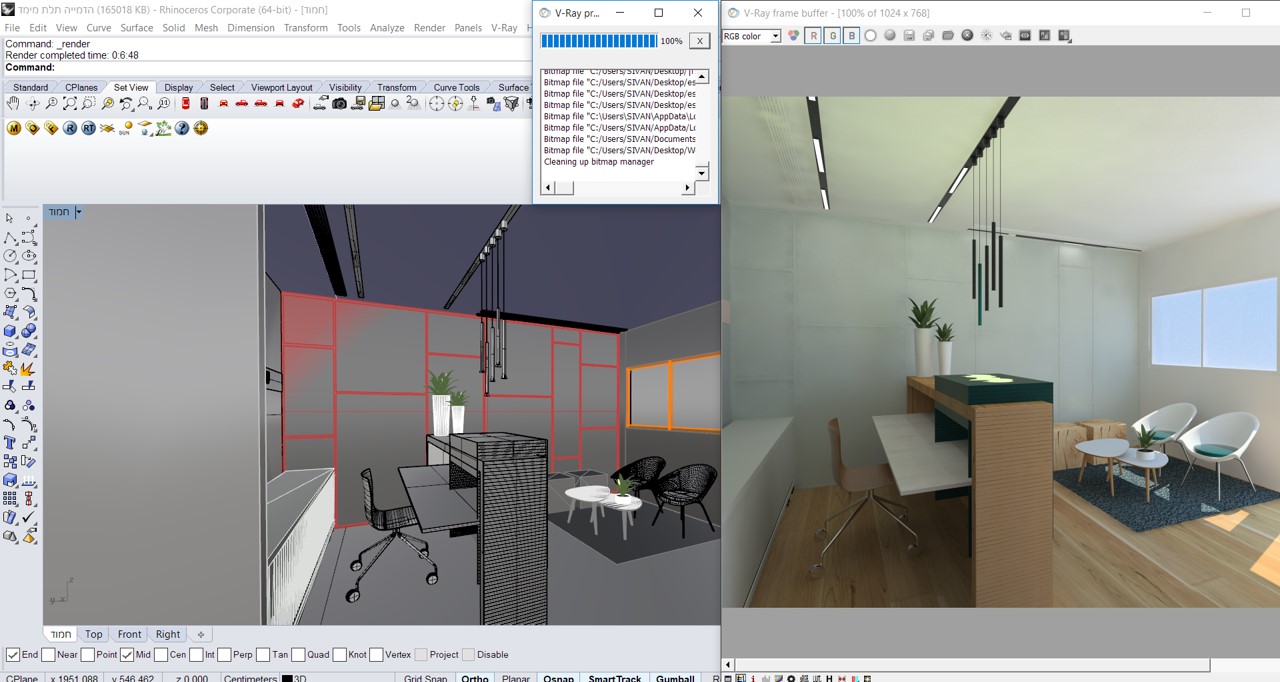Click the V-Ray render progress bar
The image size is (1280, 682).
point(598,41)
